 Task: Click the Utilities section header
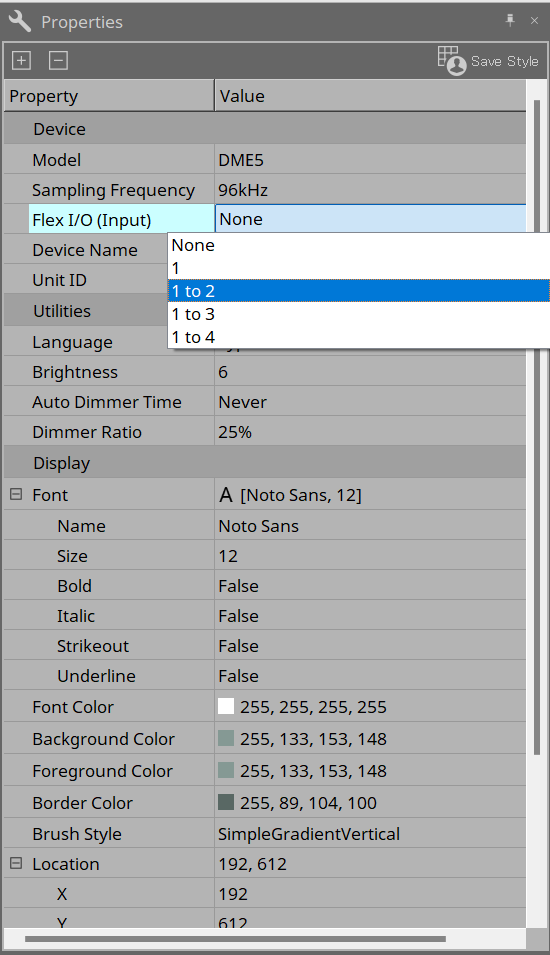pyautogui.click(x=85, y=311)
